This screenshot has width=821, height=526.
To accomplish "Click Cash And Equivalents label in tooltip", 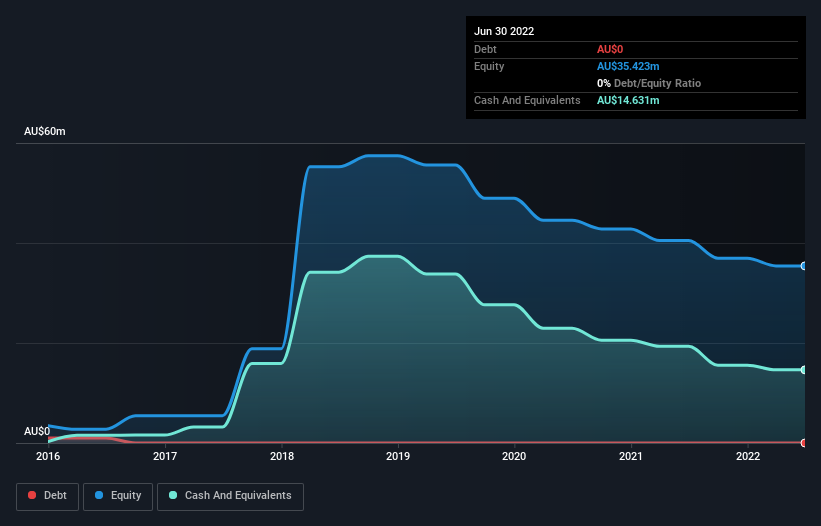I will (527, 100).
